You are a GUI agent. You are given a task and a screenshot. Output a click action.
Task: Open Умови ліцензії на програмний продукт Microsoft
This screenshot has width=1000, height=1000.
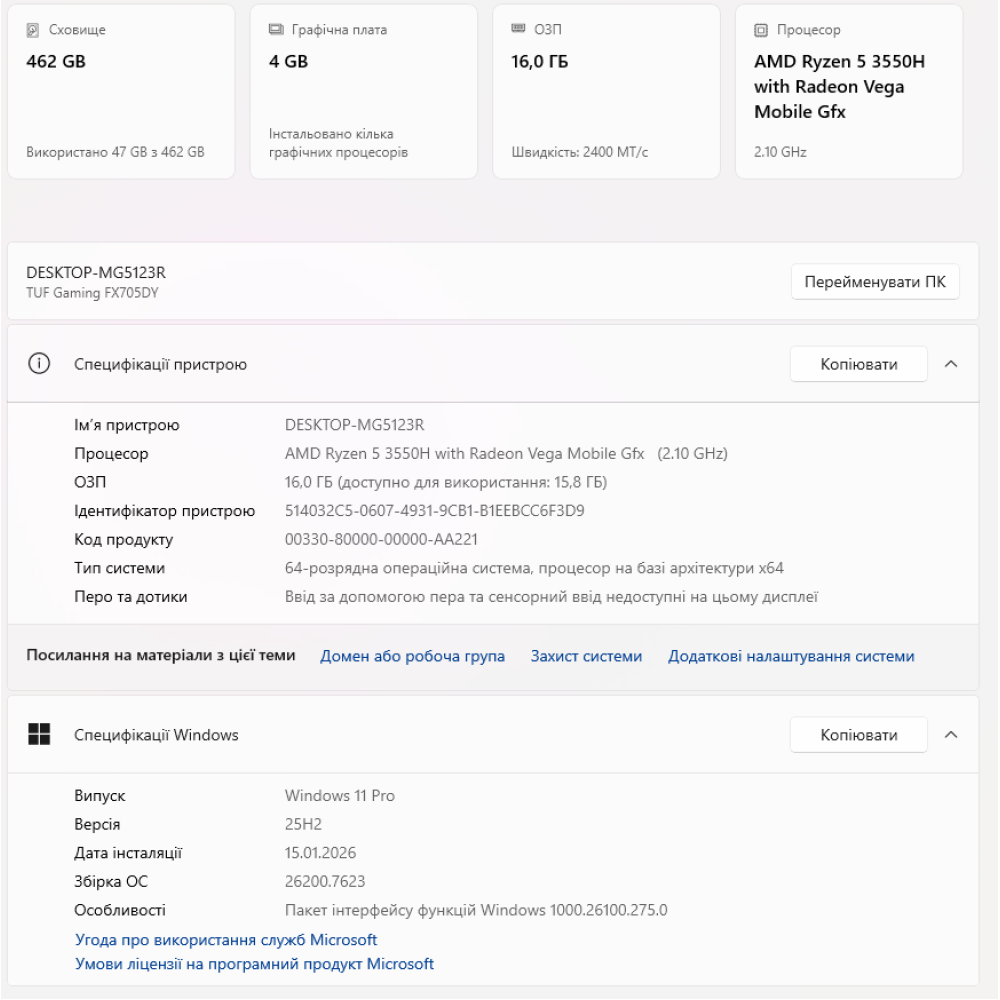tap(254, 965)
